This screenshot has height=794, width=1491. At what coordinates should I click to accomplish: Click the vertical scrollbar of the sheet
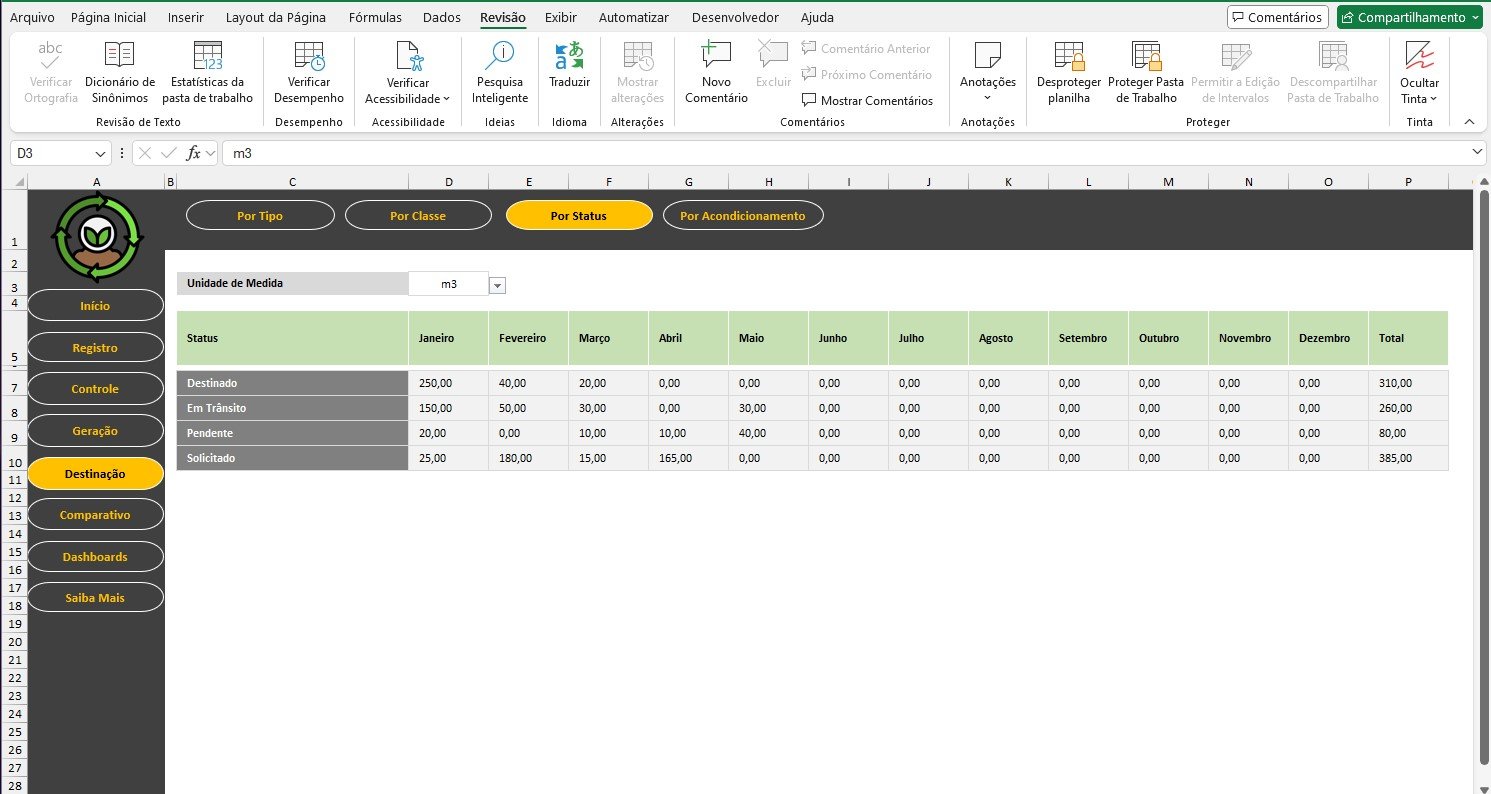pos(1482,480)
